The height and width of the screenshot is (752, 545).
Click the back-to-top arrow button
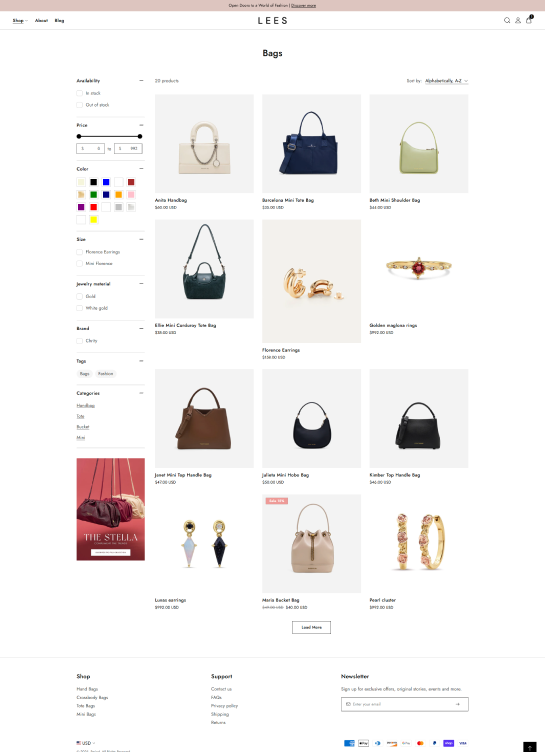pos(529,747)
